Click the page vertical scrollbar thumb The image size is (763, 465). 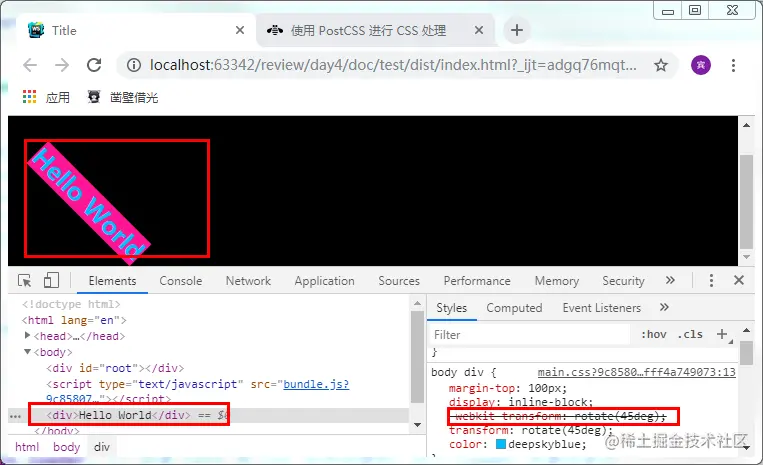coord(746,201)
